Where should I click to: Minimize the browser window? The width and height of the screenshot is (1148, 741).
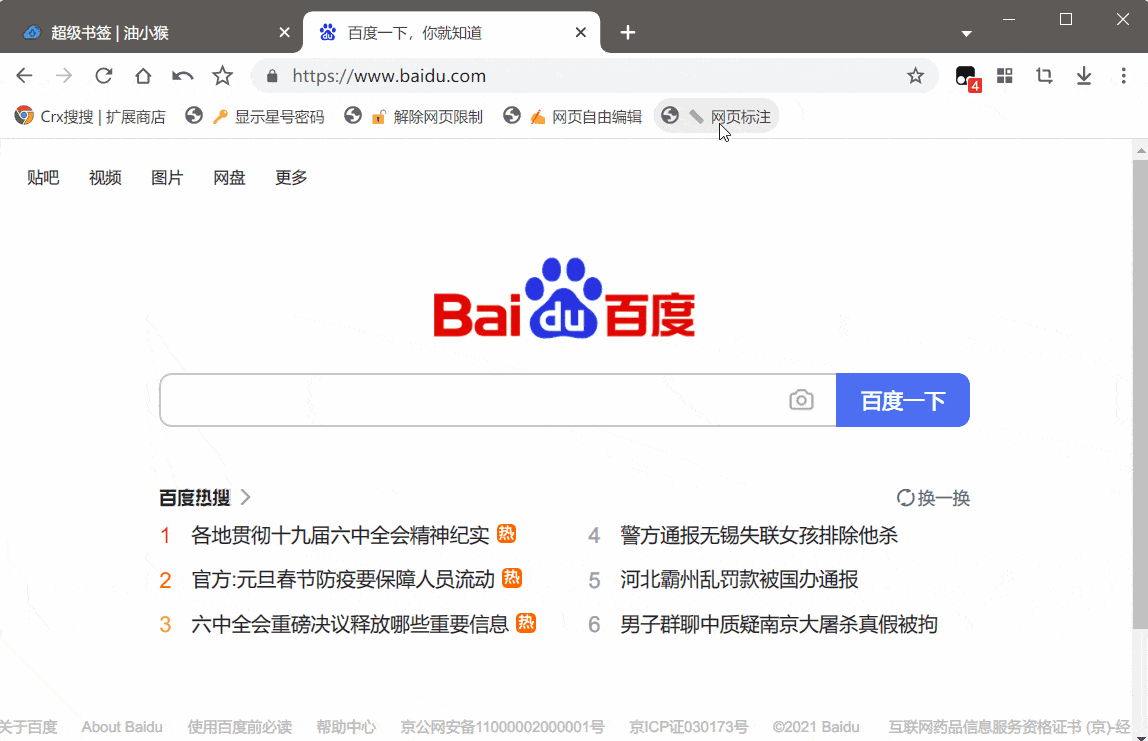[x=1009, y=20]
